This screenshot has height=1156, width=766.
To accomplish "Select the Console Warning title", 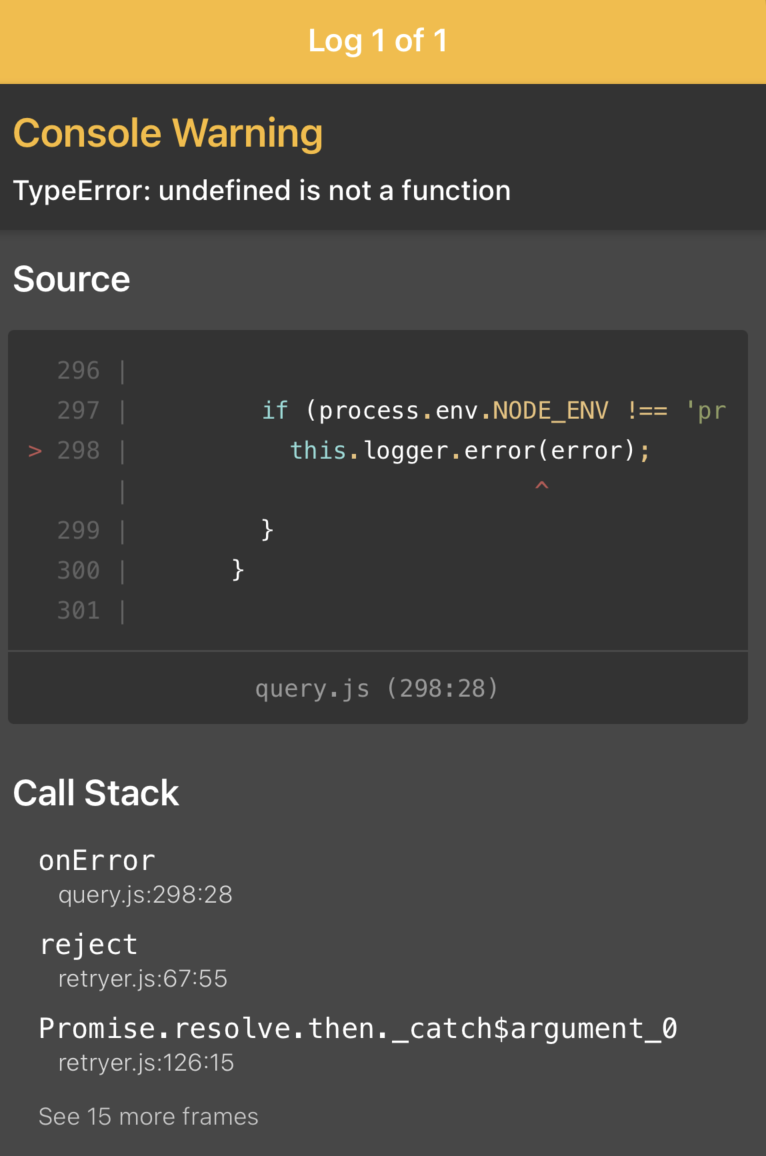I will tap(168, 132).
